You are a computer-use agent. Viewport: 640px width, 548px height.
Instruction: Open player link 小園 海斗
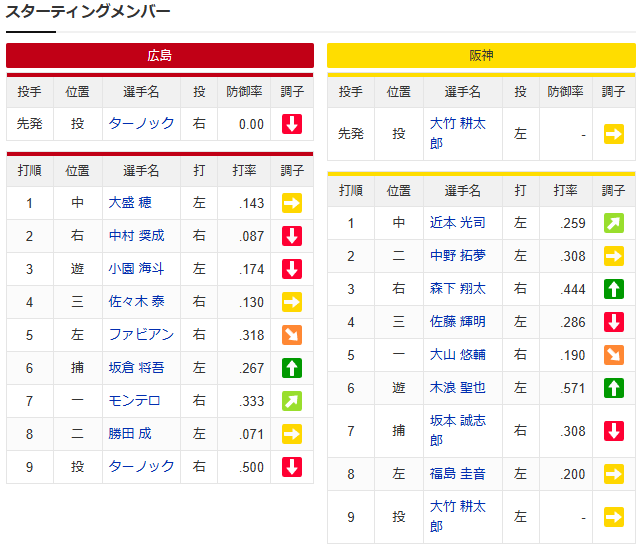136,268
